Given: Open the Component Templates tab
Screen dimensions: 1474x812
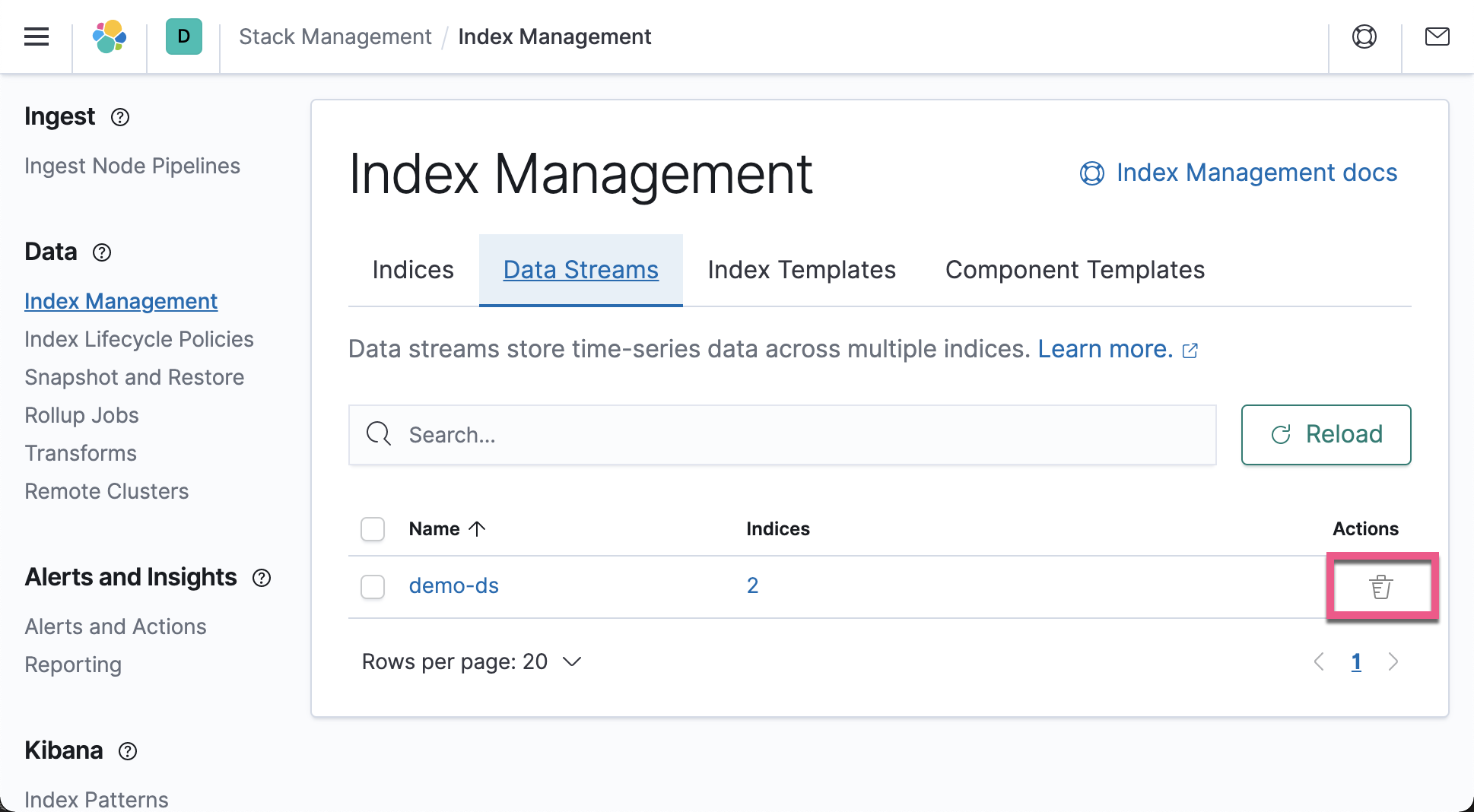Looking at the screenshot, I should pos(1074,270).
